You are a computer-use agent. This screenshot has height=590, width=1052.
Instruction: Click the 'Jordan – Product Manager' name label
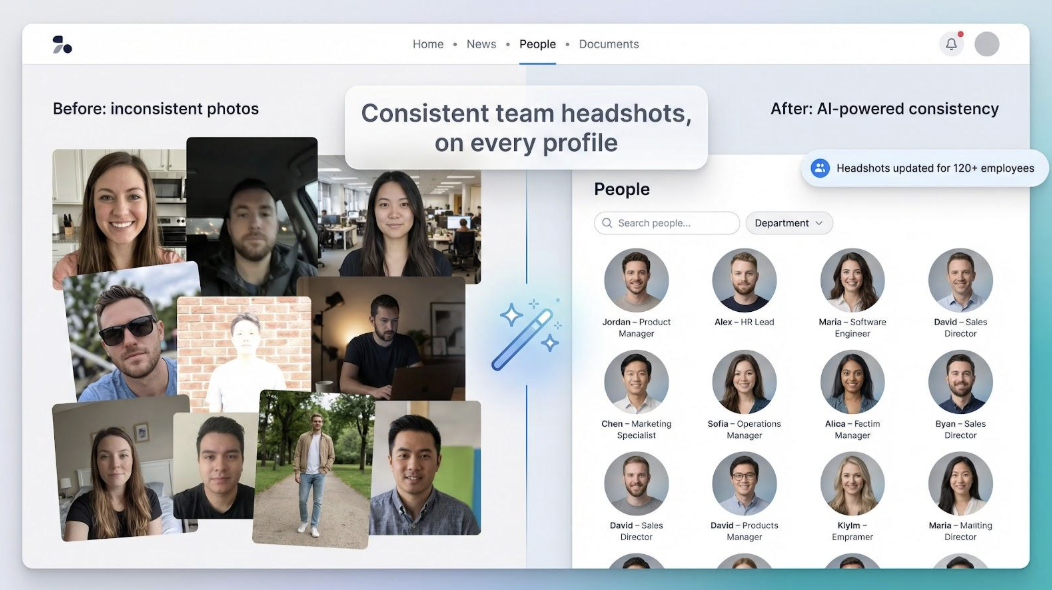636,328
